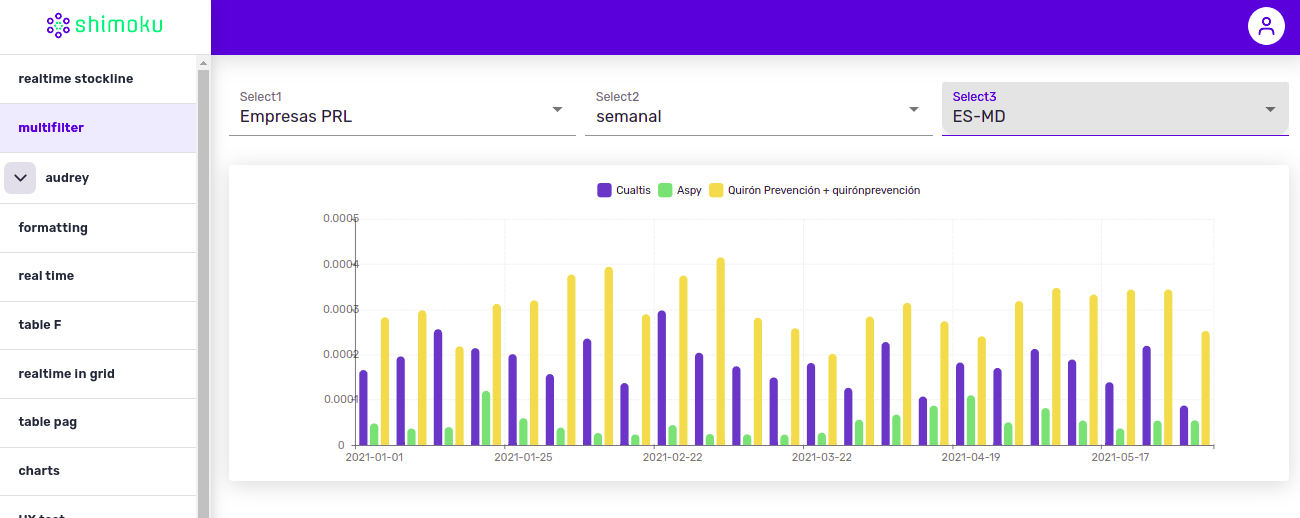Viewport: 1300px width, 518px height.
Task: Go to realtime in grid page
Action: point(98,374)
